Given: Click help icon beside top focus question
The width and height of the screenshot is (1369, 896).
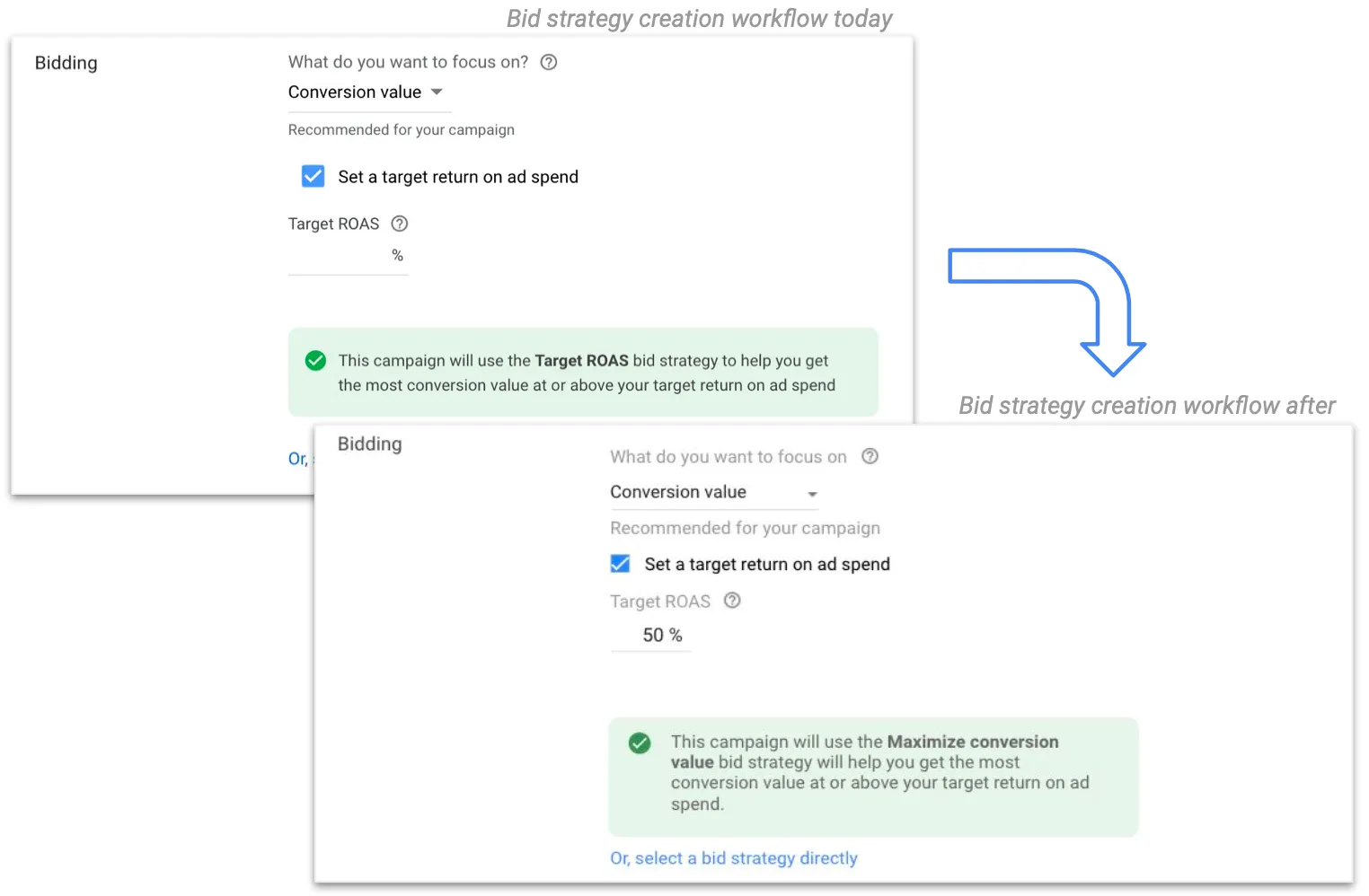Looking at the screenshot, I should click(x=548, y=62).
